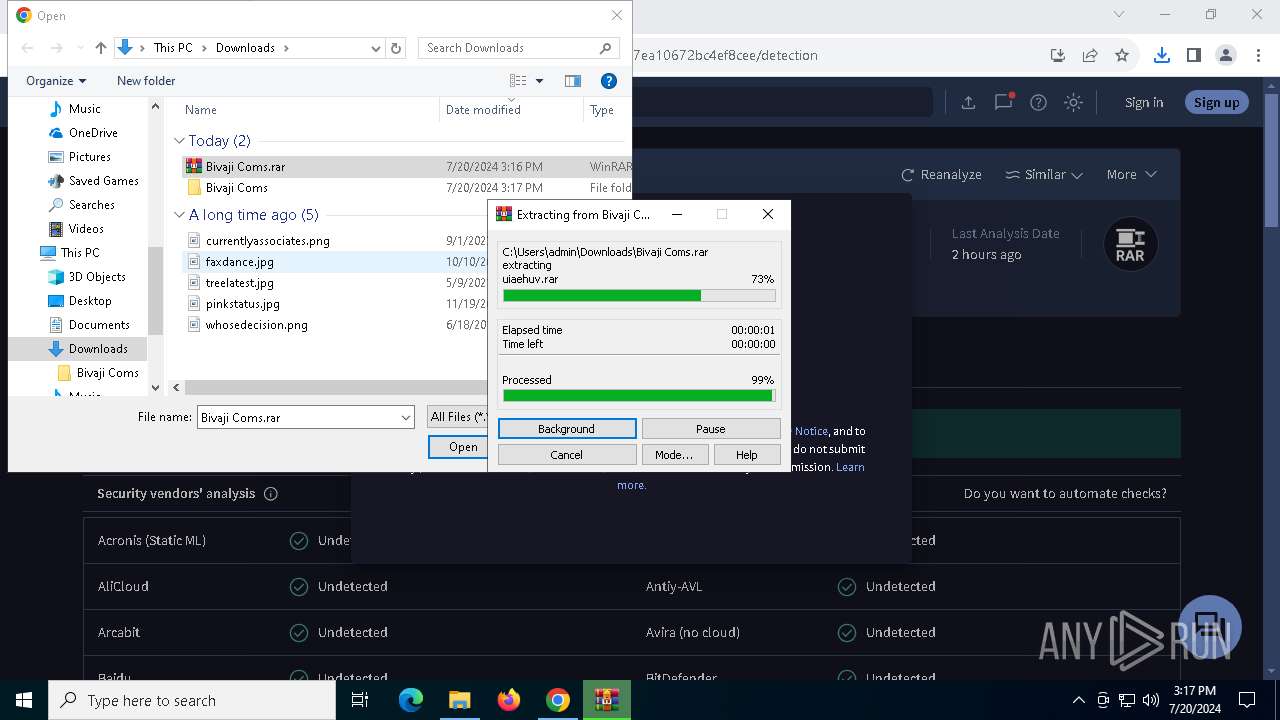Bookmark page with Chrome star icon
Screen dimensions: 1280x720
click(1122, 55)
